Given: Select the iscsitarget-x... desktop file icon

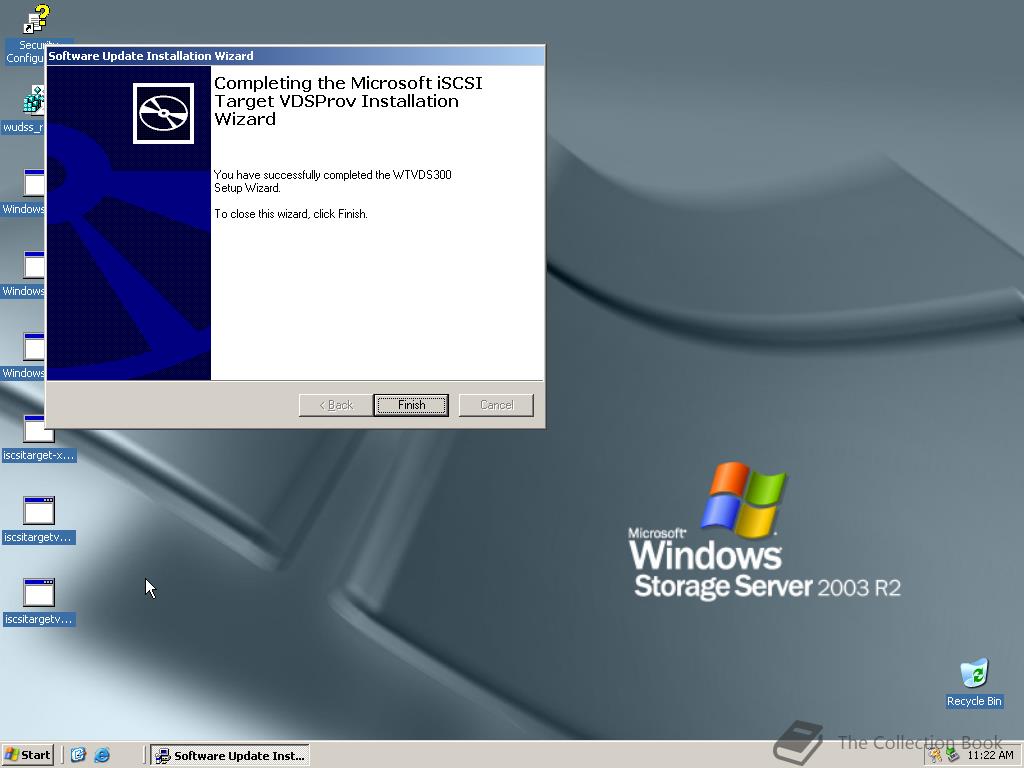Looking at the screenshot, I should pos(39,439).
